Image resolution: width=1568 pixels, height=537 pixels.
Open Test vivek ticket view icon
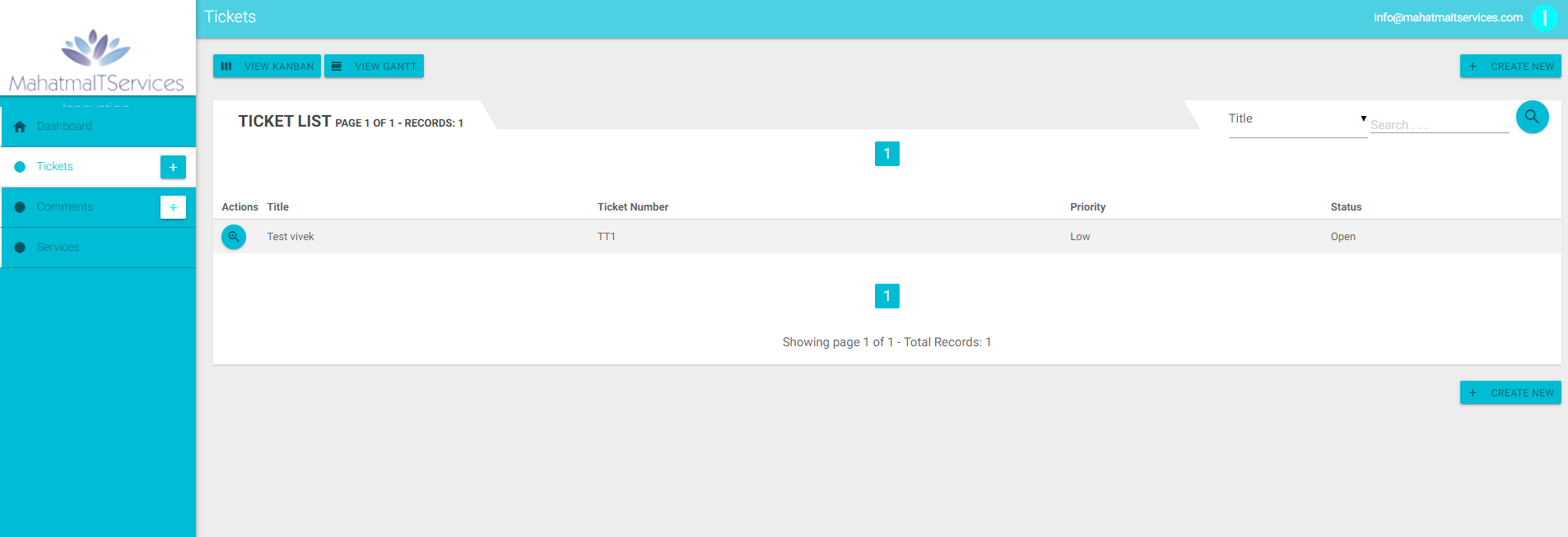(234, 237)
